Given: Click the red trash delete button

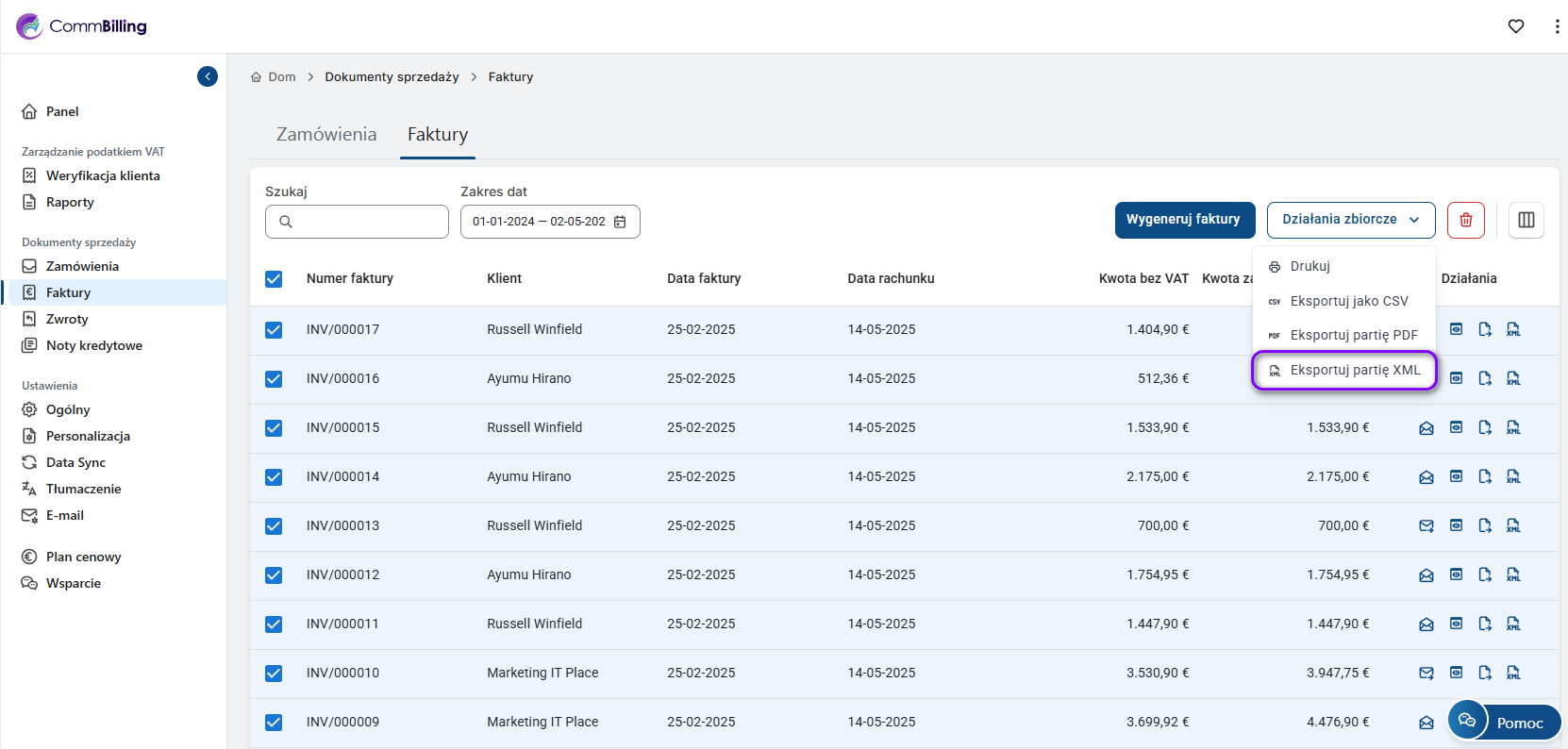Looking at the screenshot, I should (1465, 220).
